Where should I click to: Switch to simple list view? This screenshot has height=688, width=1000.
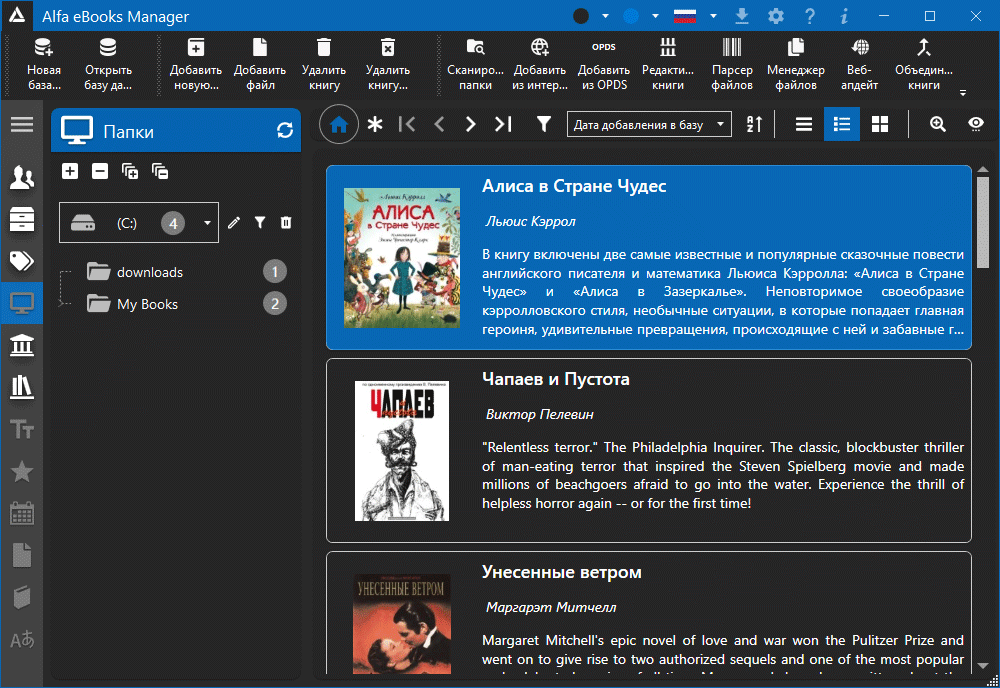click(x=803, y=124)
